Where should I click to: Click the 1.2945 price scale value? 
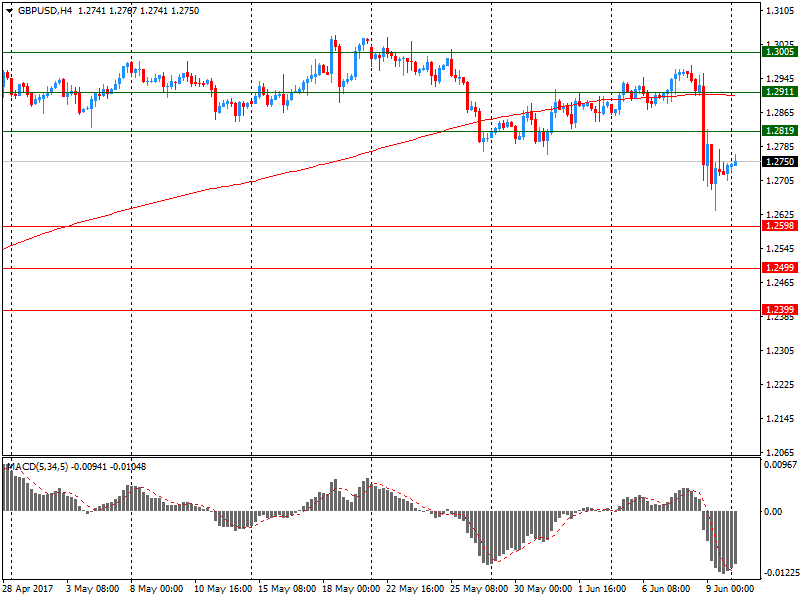[x=781, y=79]
